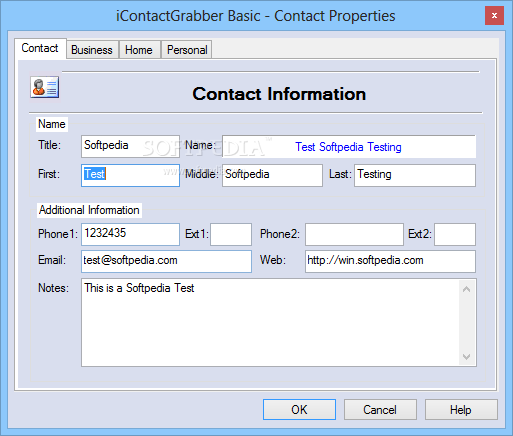Image resolution: width=513 pixels, height=436 pixels.
Task: Click the contact card icon
Action: [45, 87]
